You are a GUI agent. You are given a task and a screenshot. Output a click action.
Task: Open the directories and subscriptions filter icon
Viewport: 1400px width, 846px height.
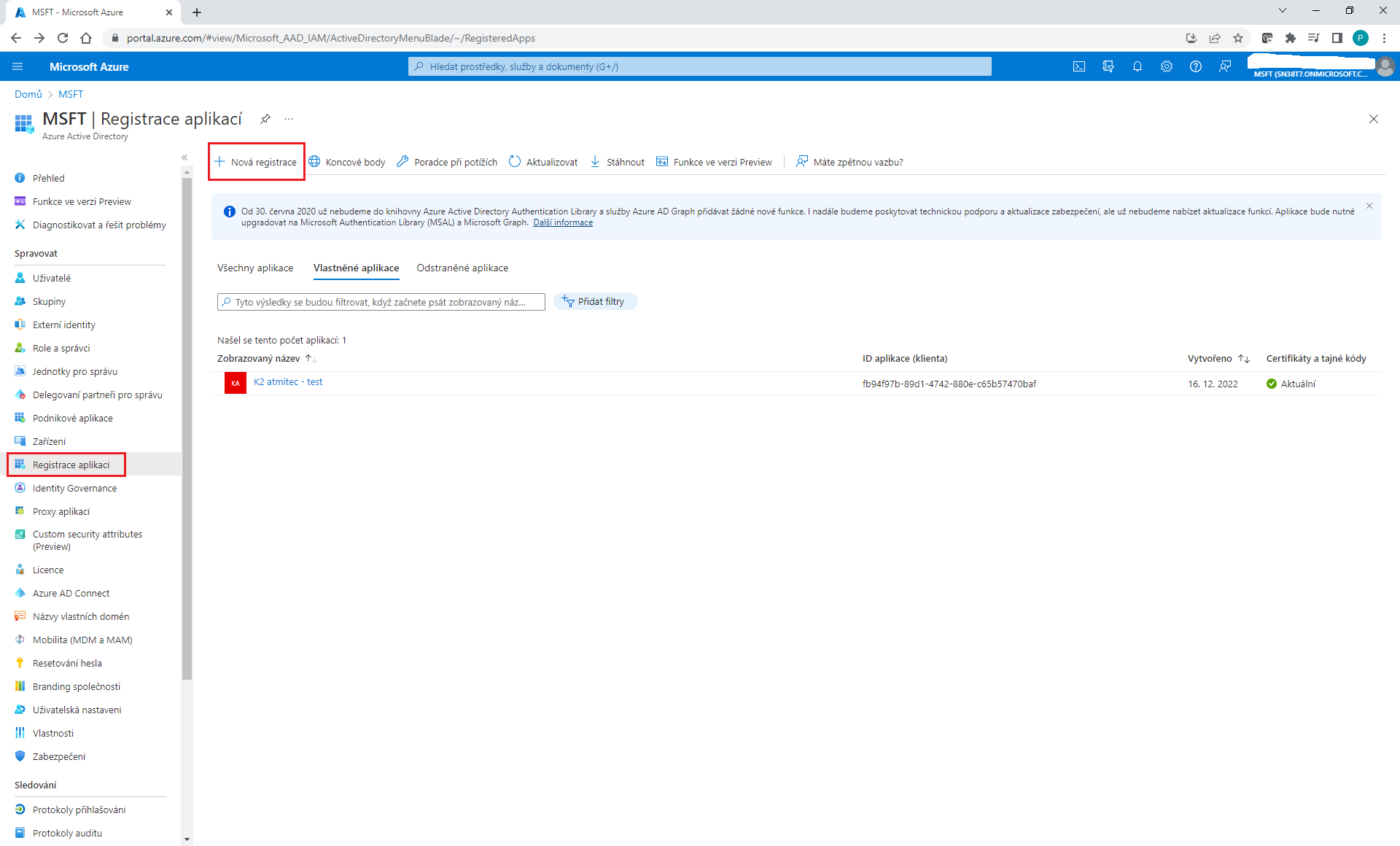tap(1108, 66)
